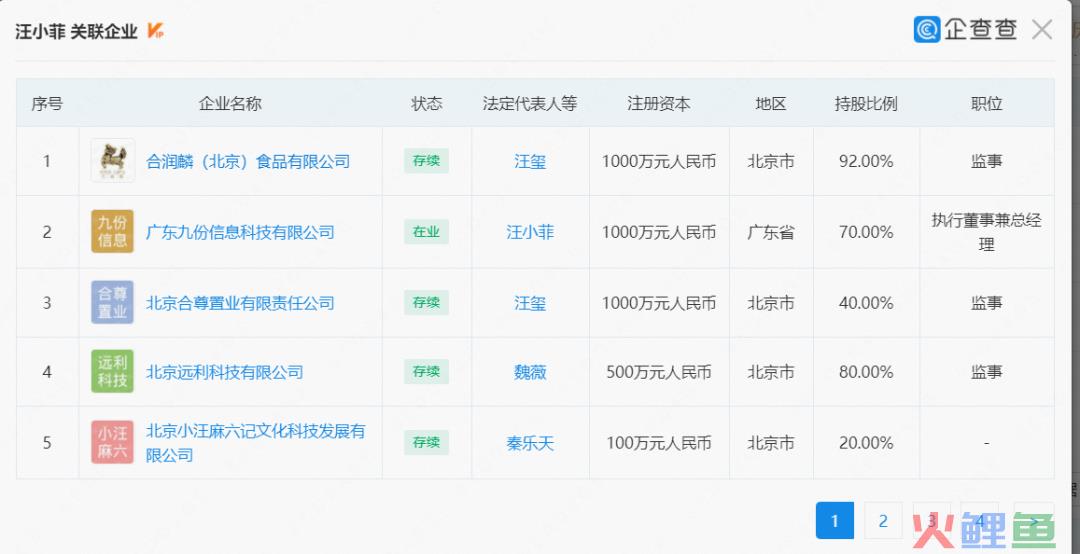This screenshot has width=1080, height=554.
Task: Click the 100万元人民币 capital cell
Action: pyautogui.click(x=658, y=443)
